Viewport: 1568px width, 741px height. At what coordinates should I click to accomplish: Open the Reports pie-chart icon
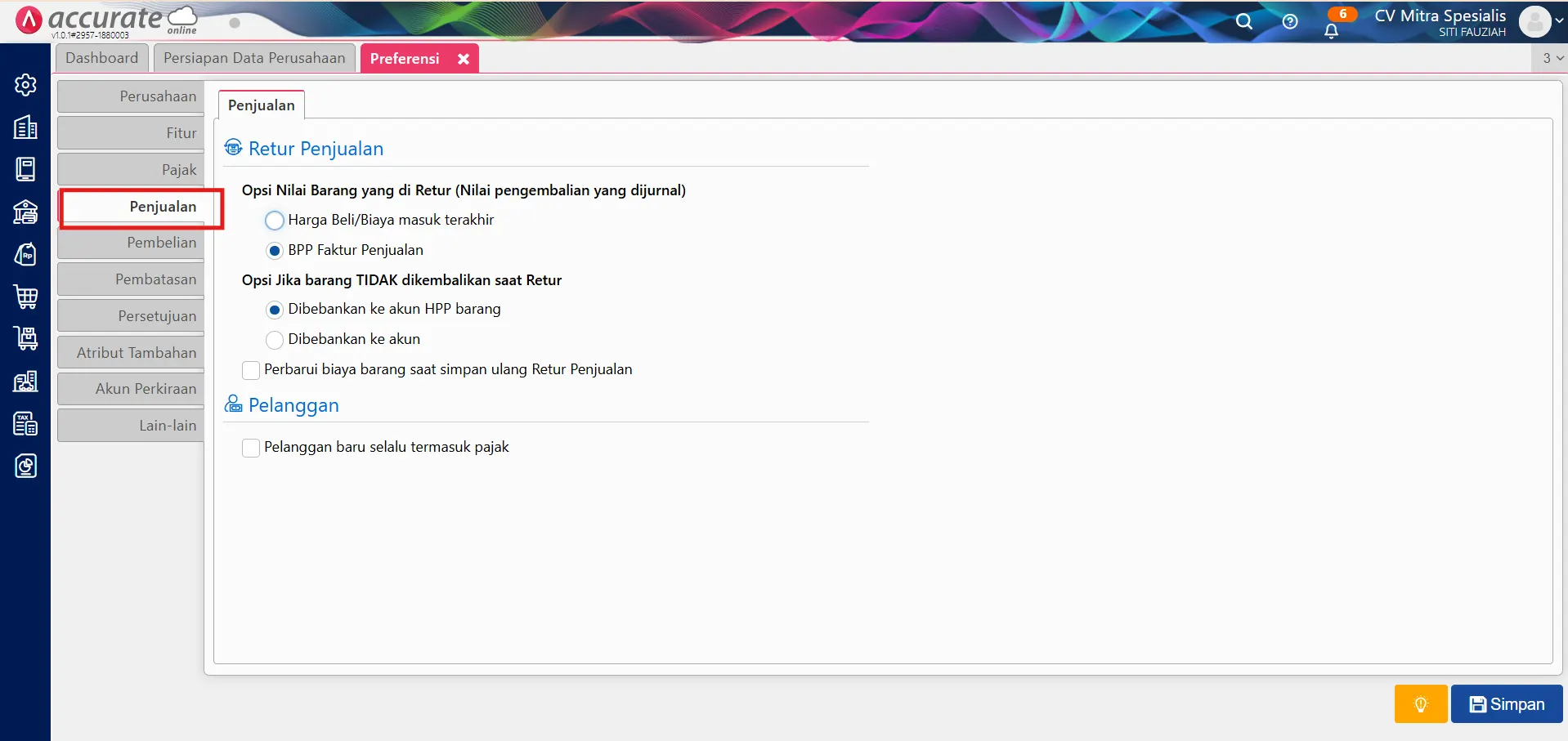[x=25, y=466]
